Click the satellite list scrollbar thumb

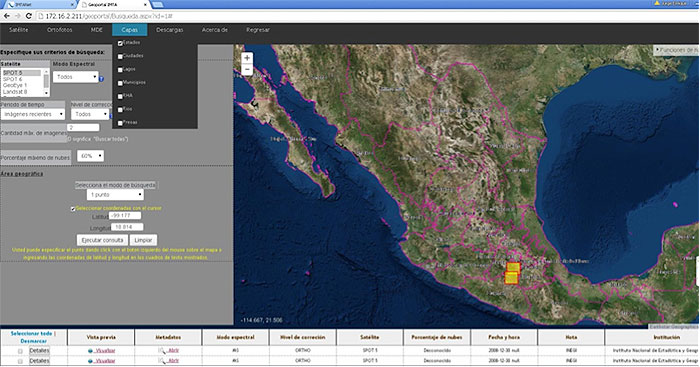pyautogui.click(x=46, y=80)
